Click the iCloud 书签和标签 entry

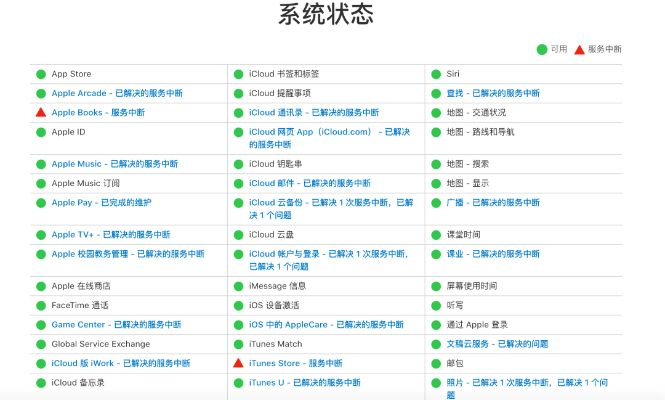pos(284,74)
